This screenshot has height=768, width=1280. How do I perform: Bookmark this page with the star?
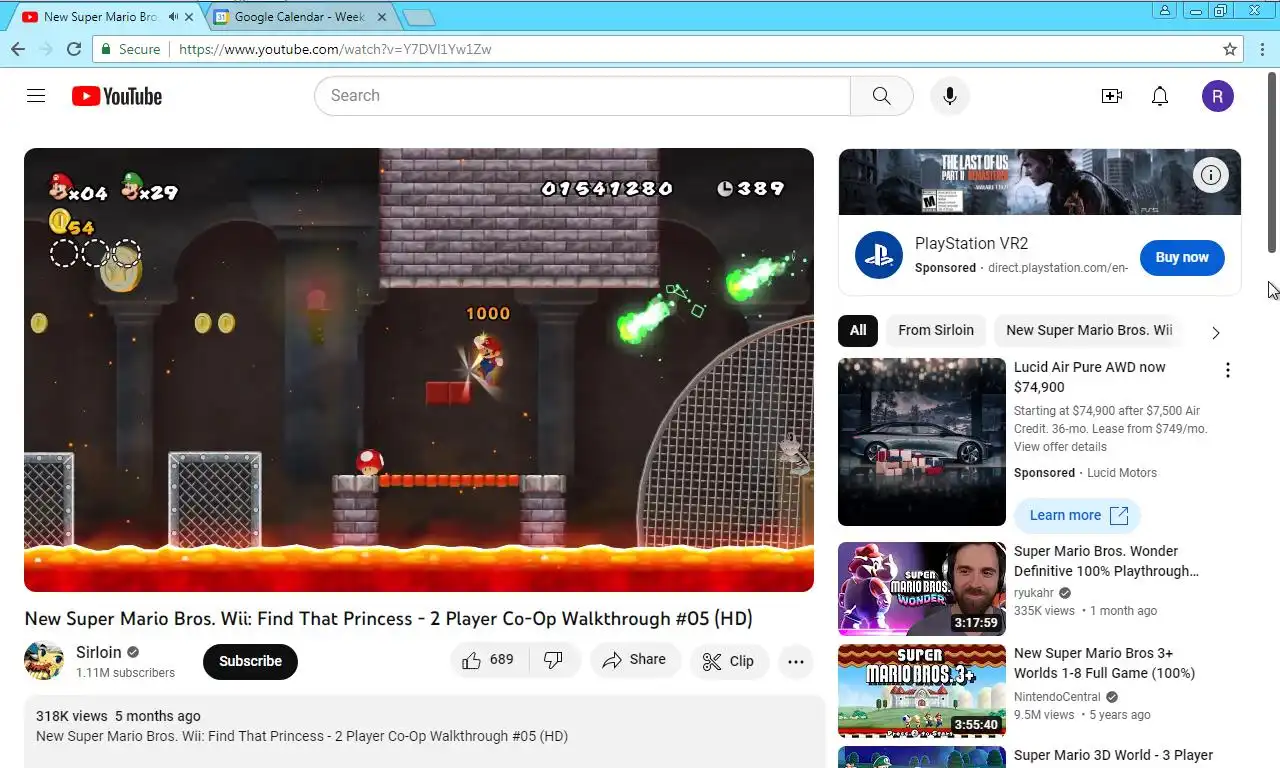click(x=1230, y=49)
